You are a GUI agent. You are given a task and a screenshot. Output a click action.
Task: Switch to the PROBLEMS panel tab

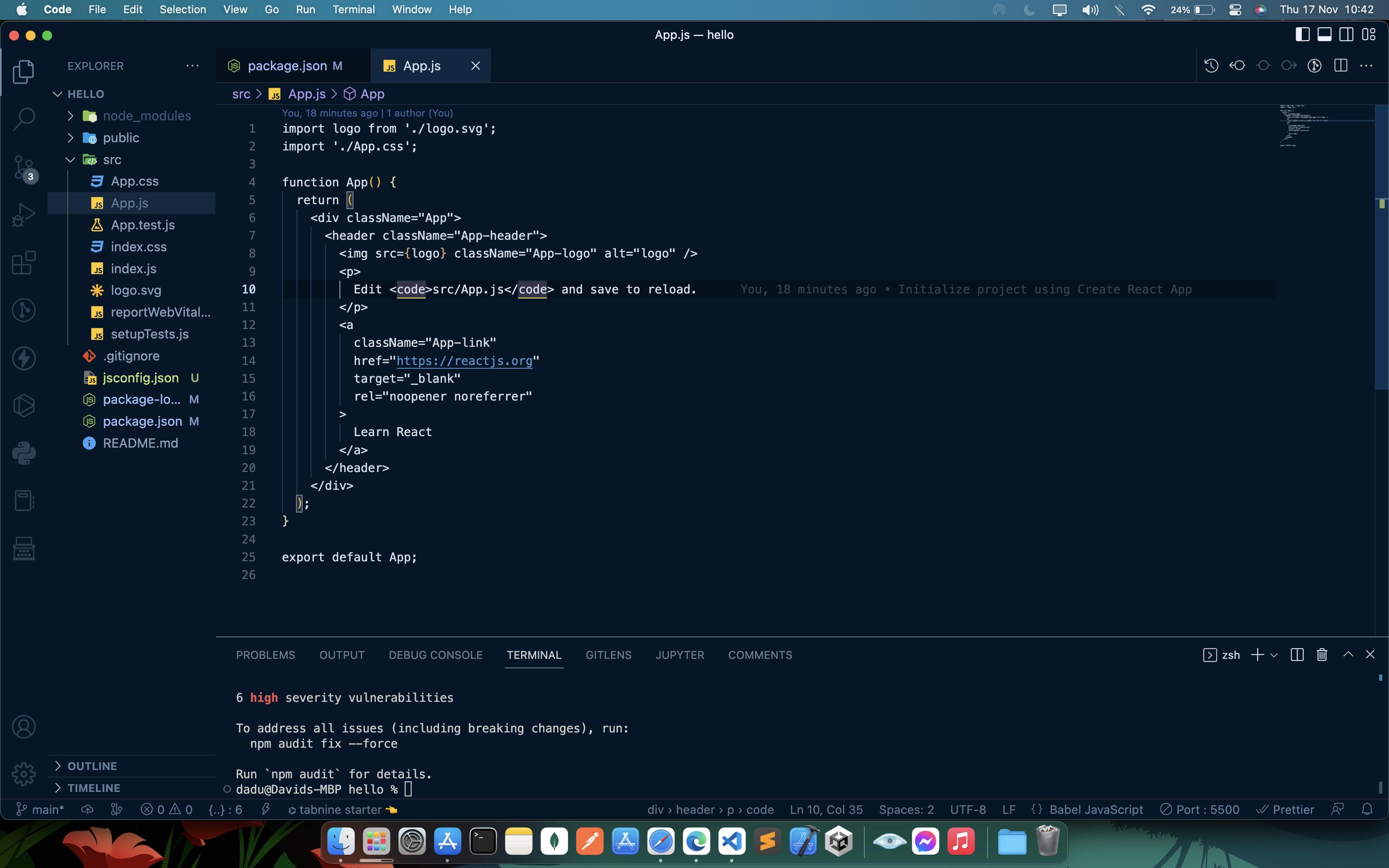click(265, 655)
